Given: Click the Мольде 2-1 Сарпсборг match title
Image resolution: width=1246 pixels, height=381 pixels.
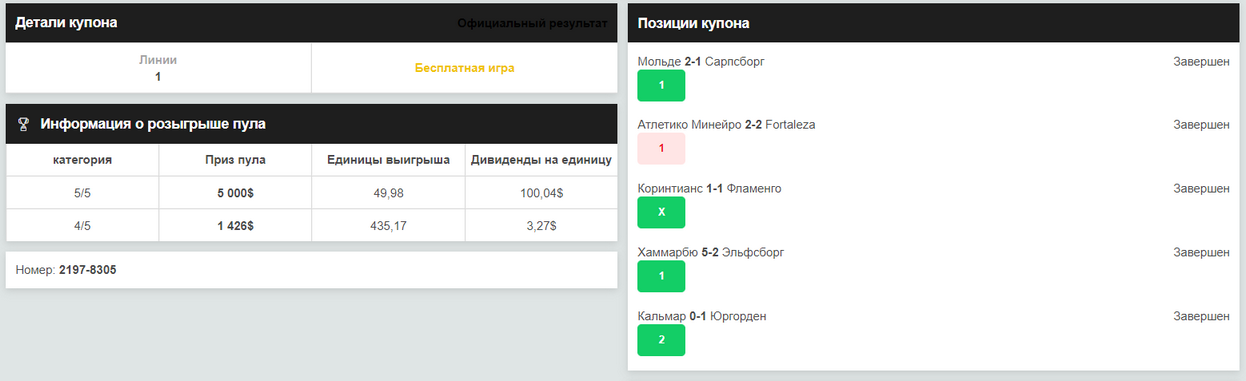Looking at the screenshot, I should 701,61.
